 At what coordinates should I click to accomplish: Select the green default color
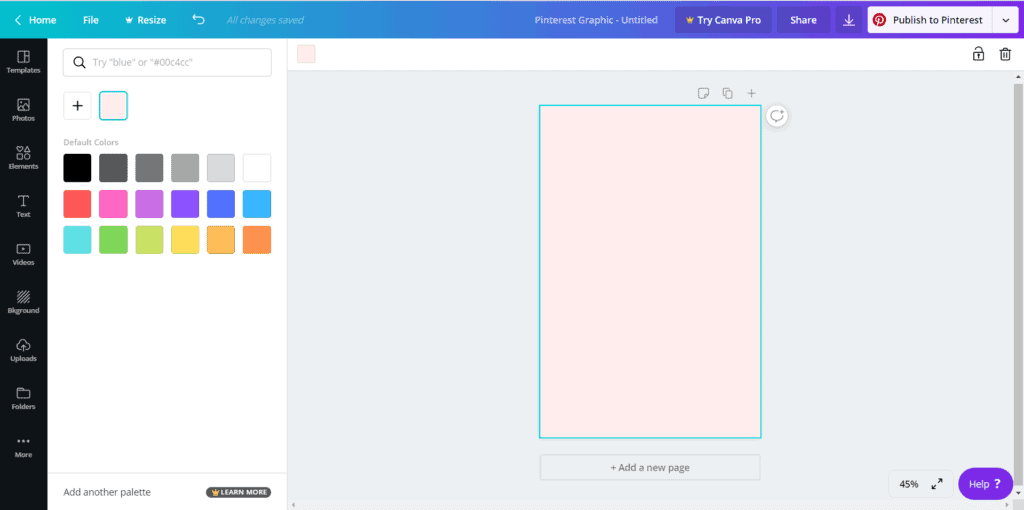click(113, 240)
